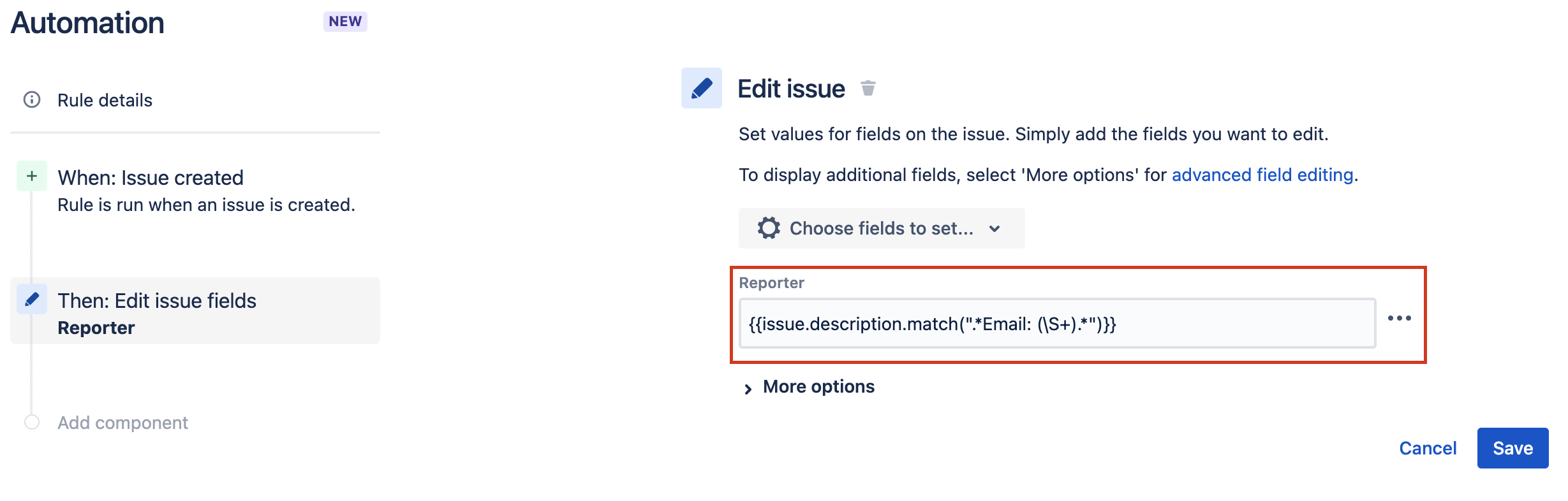Click the trash icon beside Edit issue
The width and height of the screenshot is (1568, 501).
[x=868, y=88]
